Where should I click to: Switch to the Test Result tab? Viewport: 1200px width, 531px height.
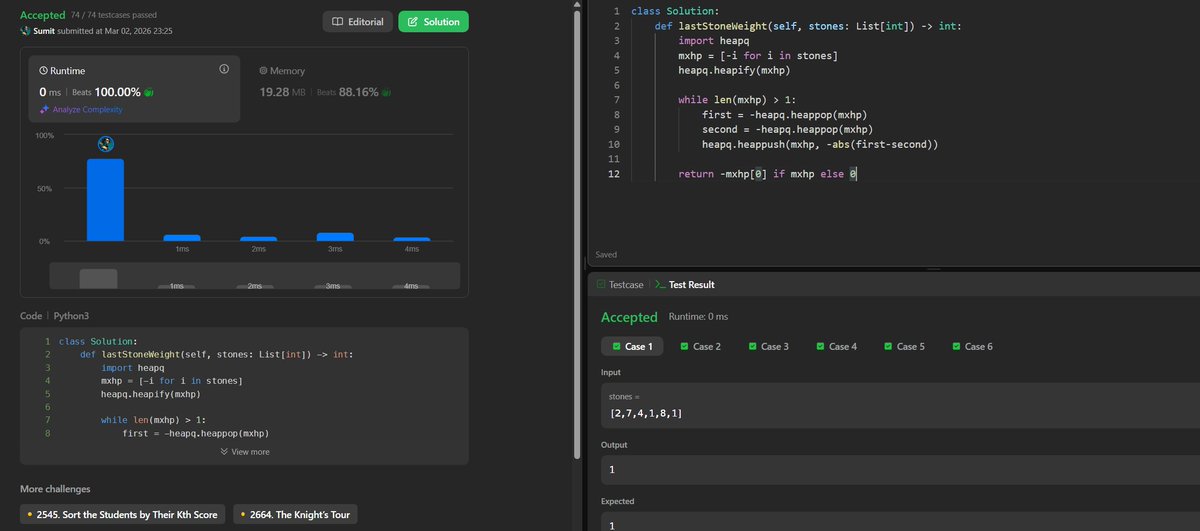tap(684, 285)
